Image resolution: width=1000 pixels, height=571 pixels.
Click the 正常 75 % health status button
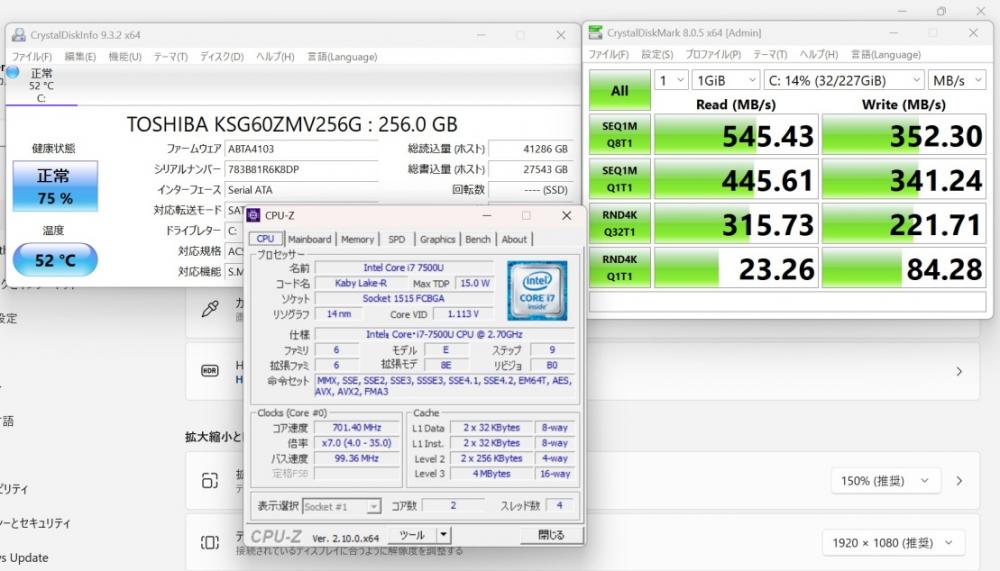(55, 186)
